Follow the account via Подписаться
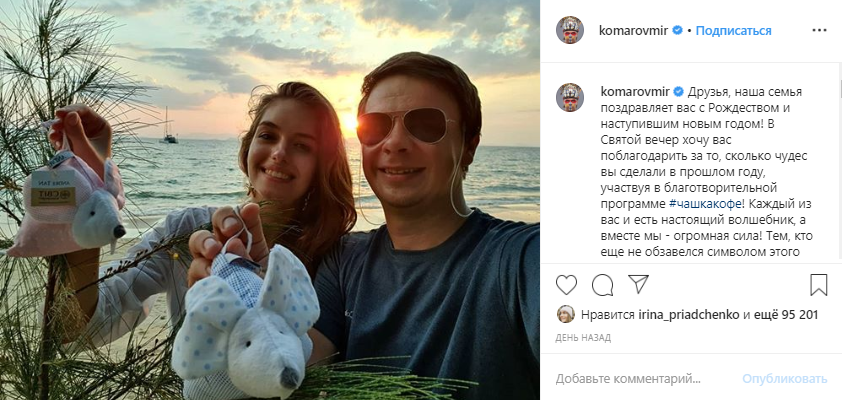The image size is (842, 400). (x=733, y=31)
